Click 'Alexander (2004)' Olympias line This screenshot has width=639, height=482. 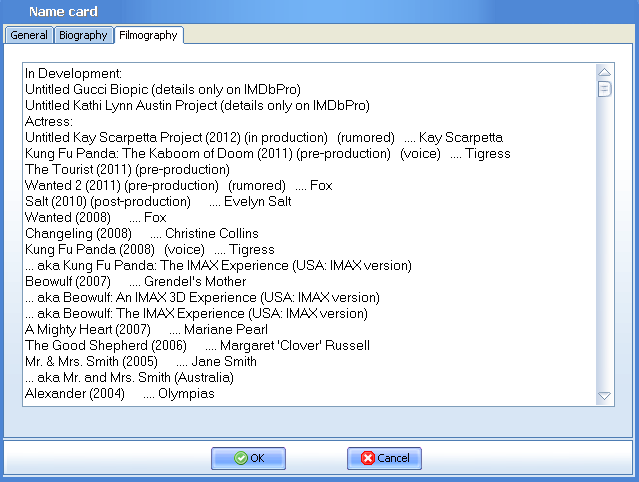[x=120, y=393]
